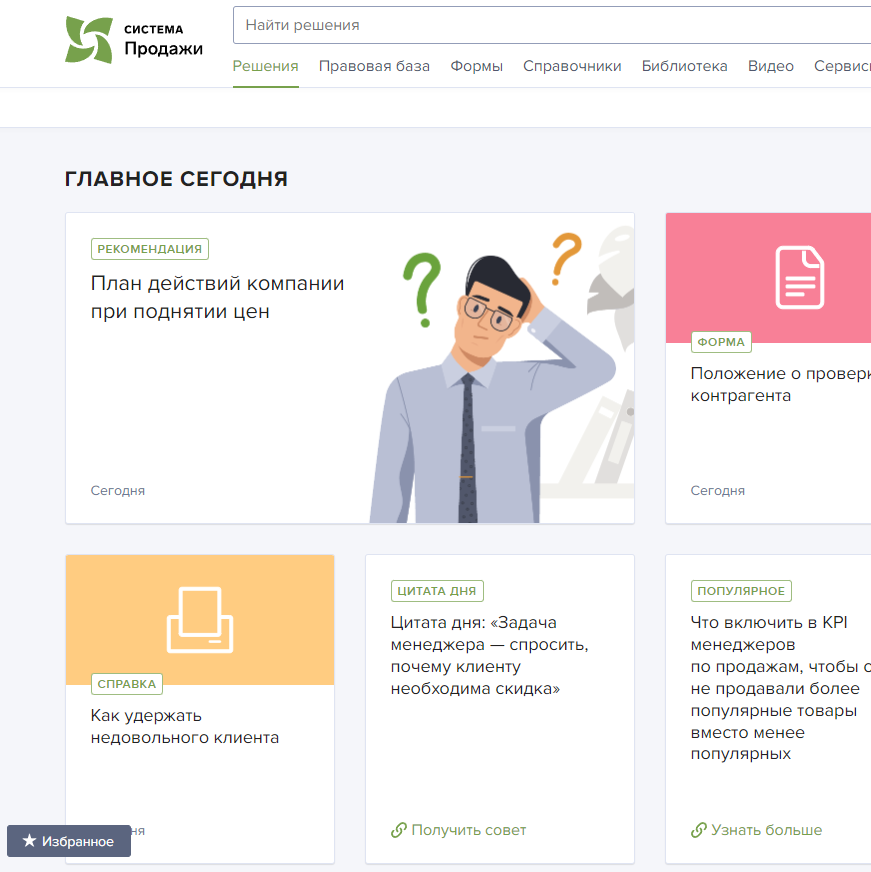Open the Решения tab
Screen dimensions: 871x872
point(265,66)
